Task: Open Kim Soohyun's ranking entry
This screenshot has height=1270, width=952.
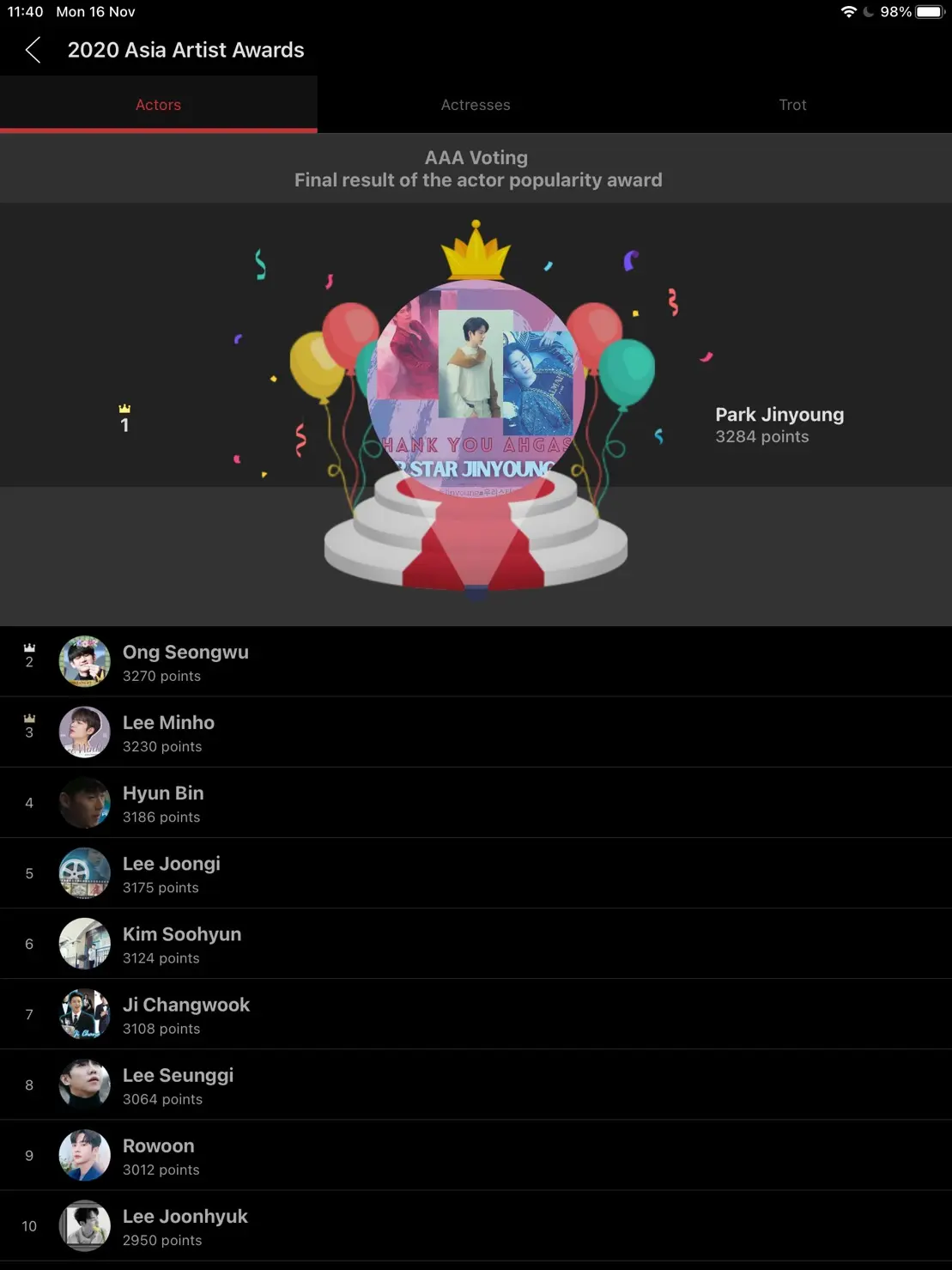Action: (476, 944)
